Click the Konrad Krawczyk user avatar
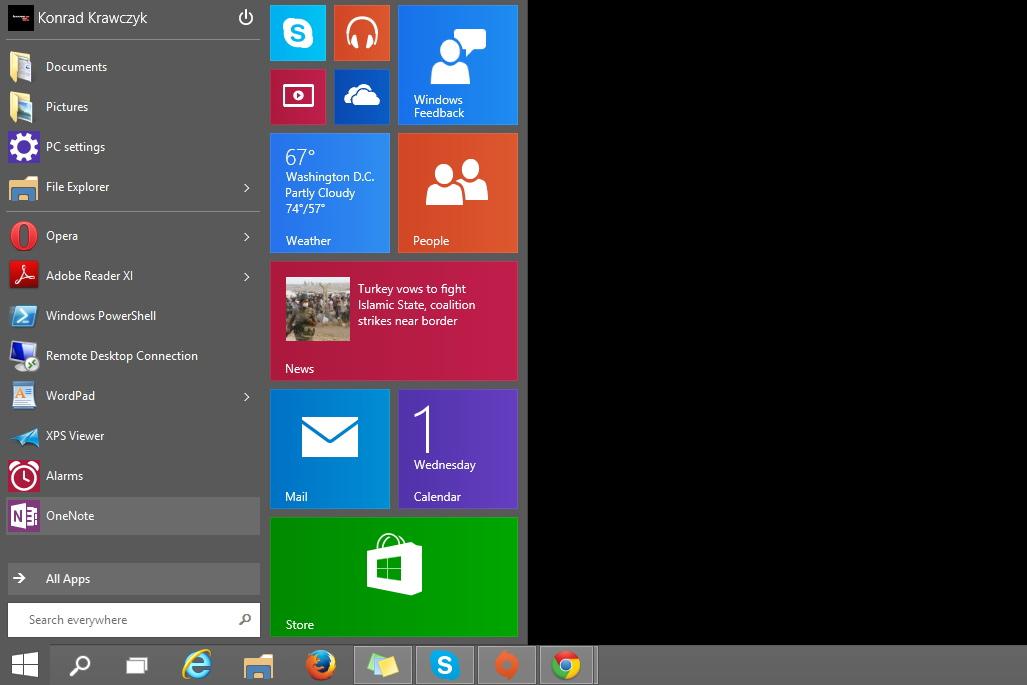This screenshot has width=1027, height=685. coord(20,18)
